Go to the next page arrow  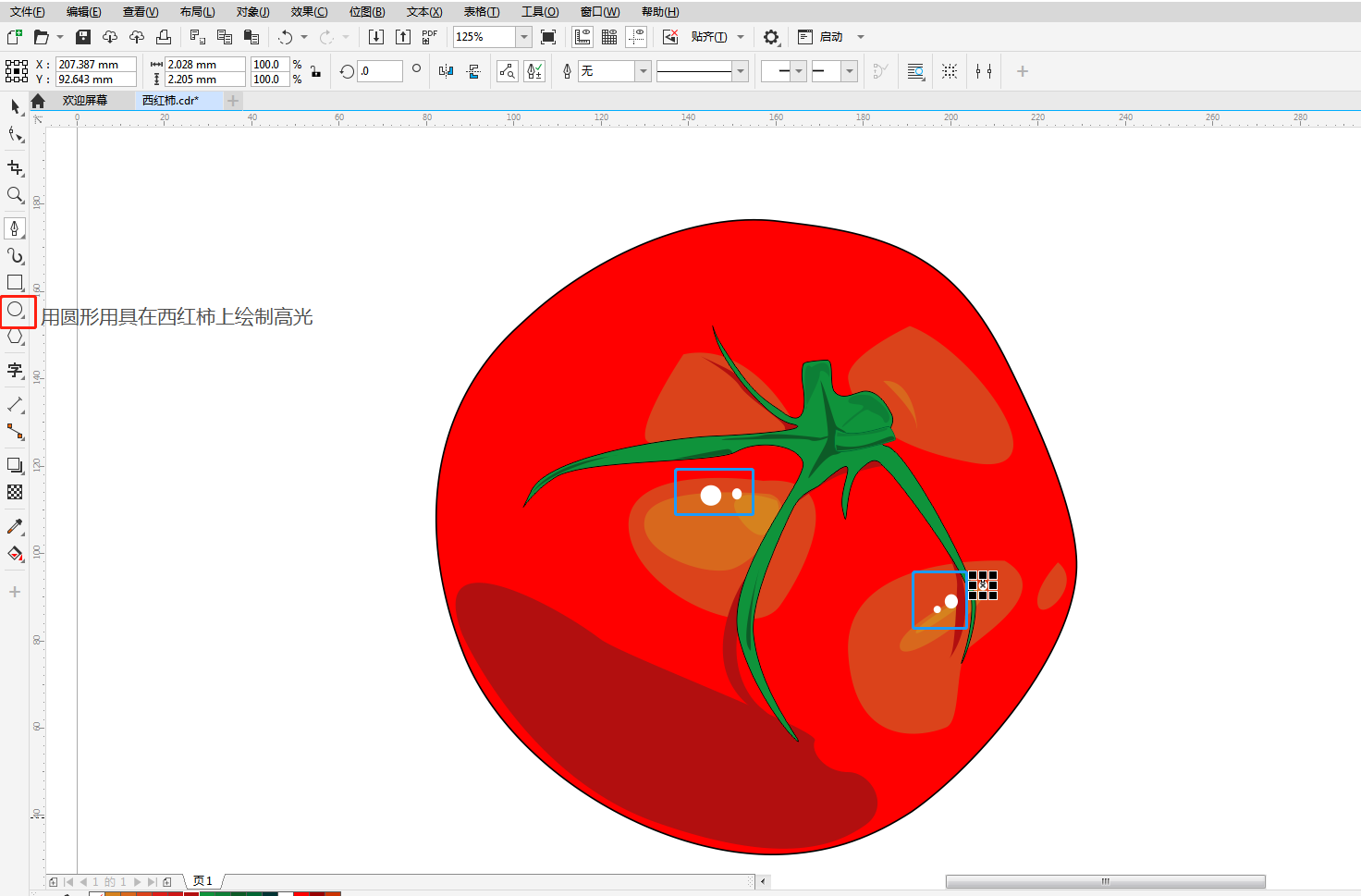tap(138, 882)
